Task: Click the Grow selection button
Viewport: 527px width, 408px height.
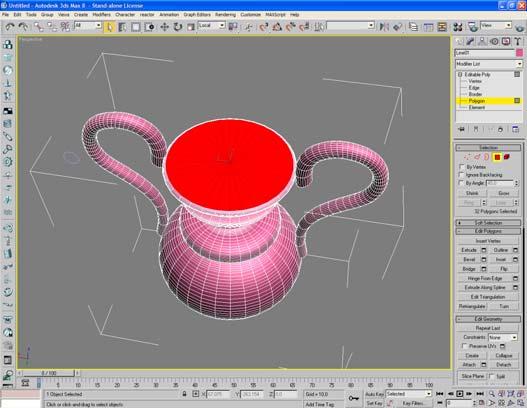Action: pos(503,193)
